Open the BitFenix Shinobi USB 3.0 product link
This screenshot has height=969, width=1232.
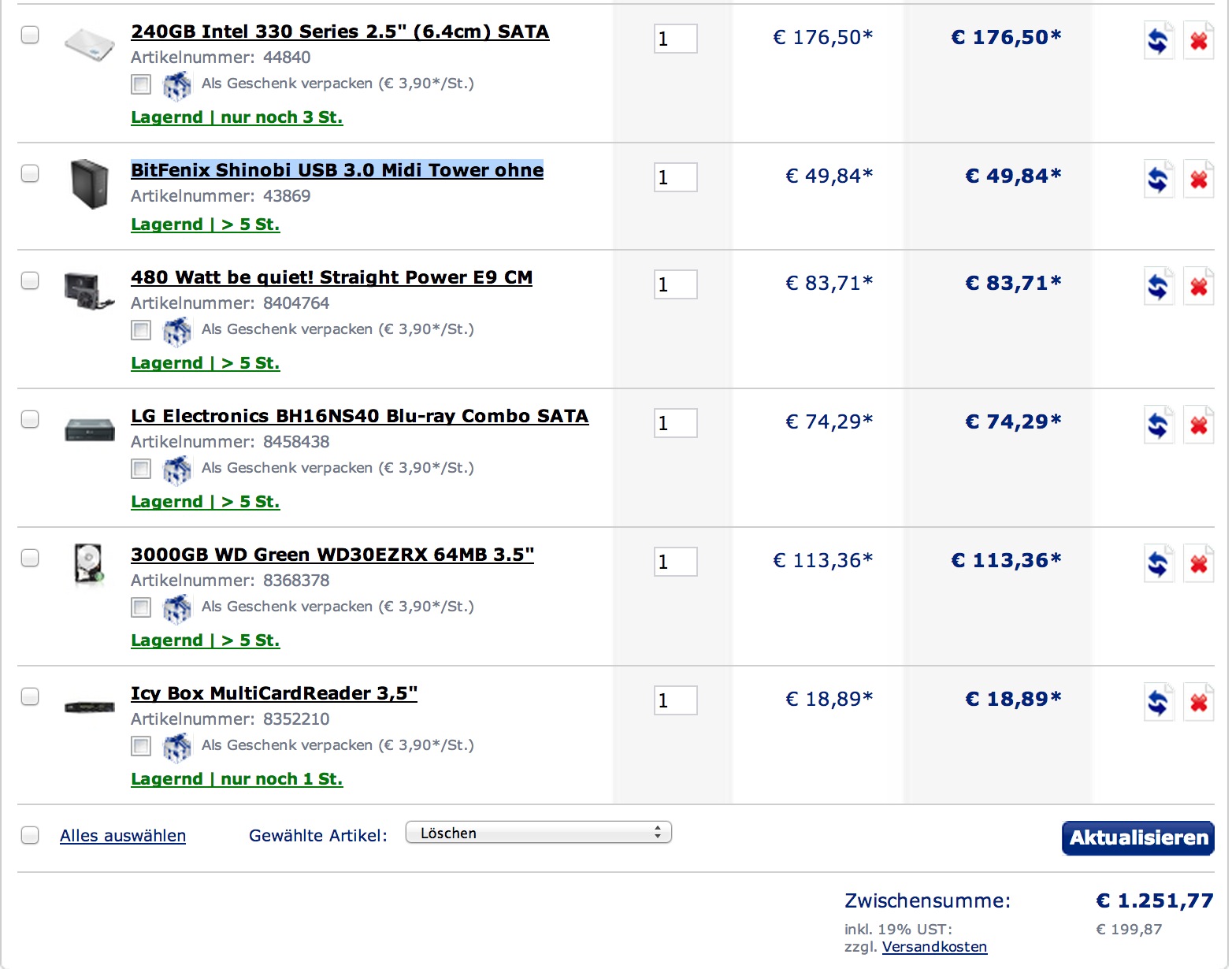coord(337,171)
